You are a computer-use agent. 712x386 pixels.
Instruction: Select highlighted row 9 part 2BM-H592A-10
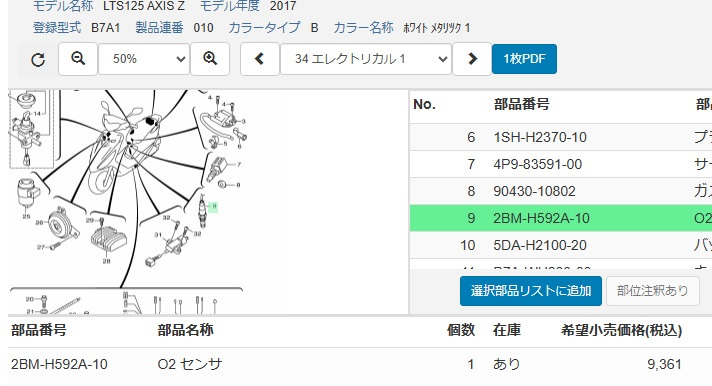(x=561, y=218)
